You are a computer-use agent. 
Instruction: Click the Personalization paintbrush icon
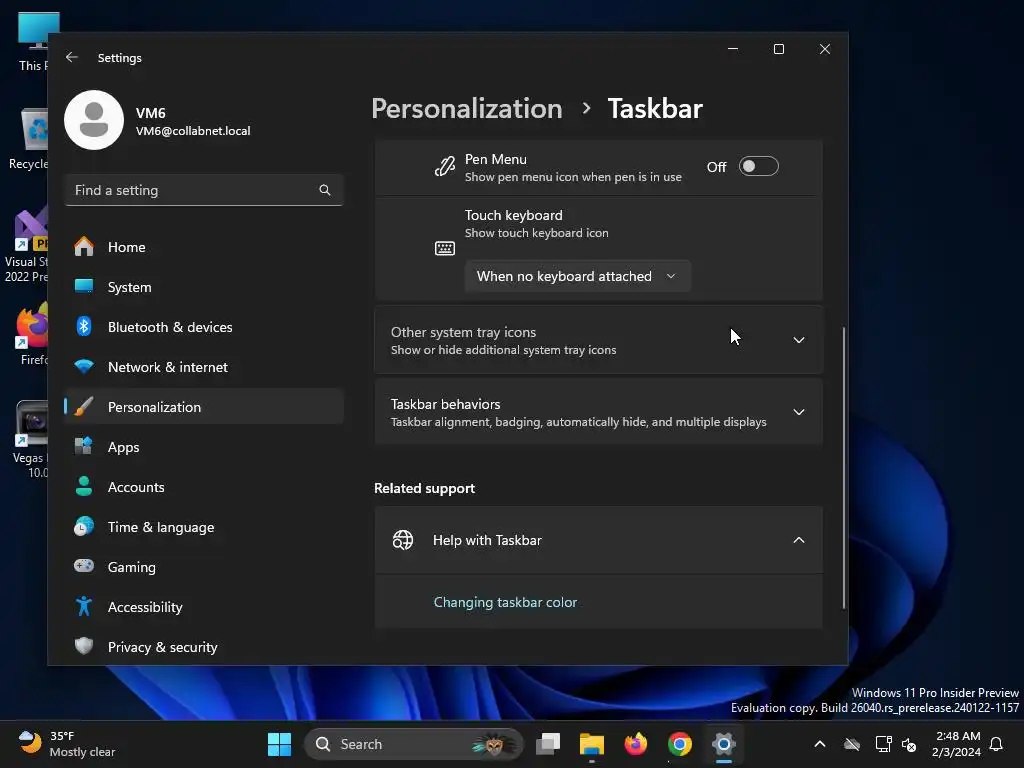[x=84, y=407]
